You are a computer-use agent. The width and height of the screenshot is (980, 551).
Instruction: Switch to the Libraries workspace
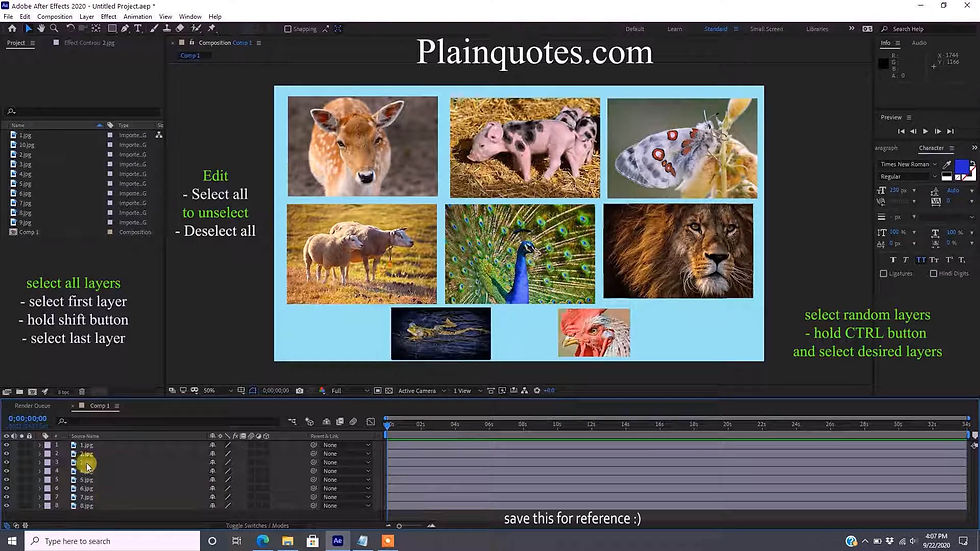pyautogui.click(x=817, y=29)
